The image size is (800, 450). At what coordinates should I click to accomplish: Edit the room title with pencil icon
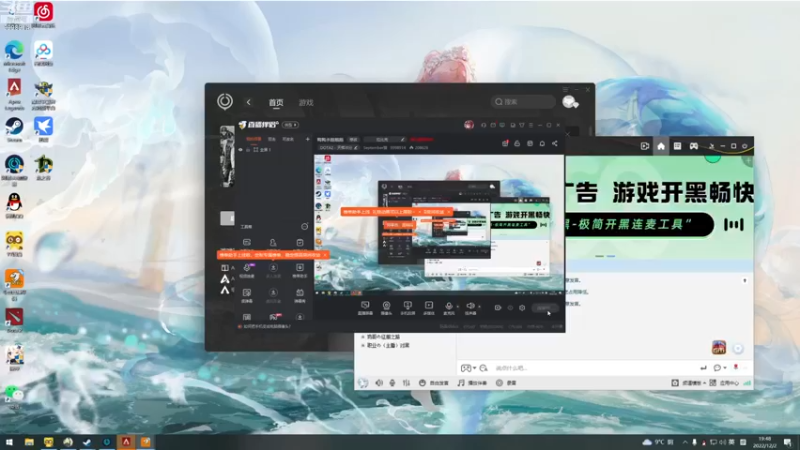tap(402, 139)
